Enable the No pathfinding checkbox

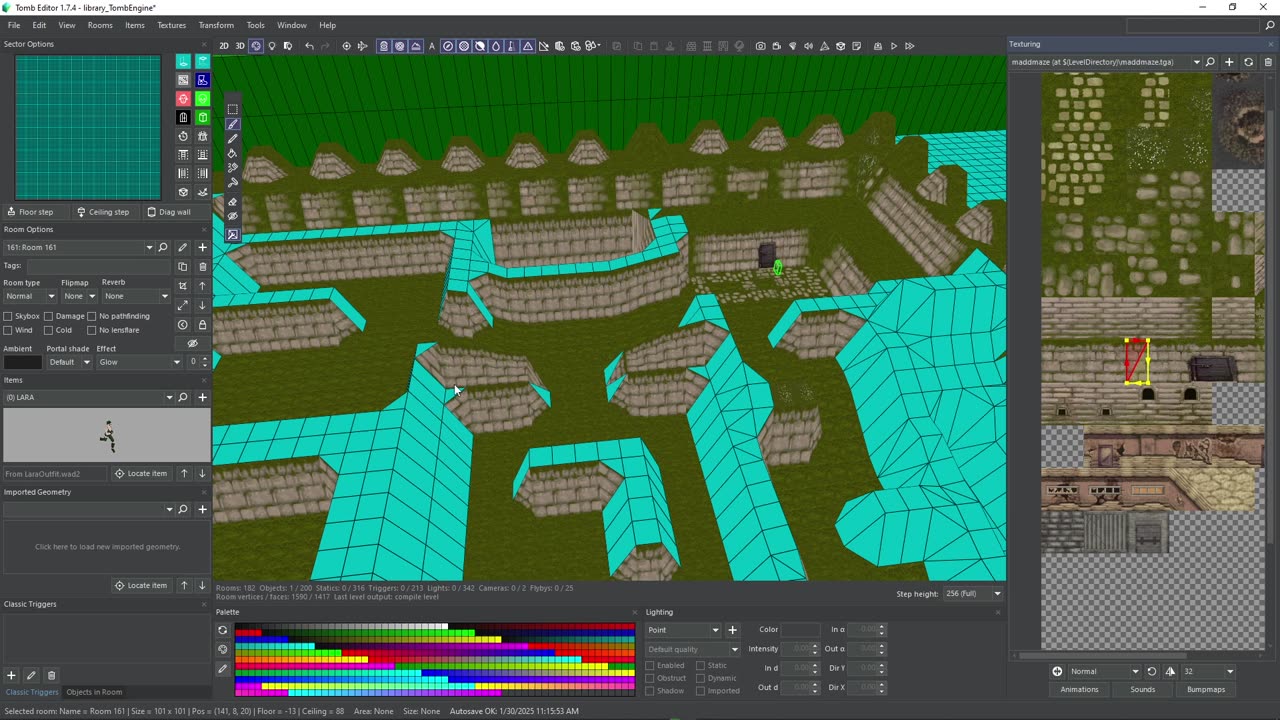(x=91, y=316)
